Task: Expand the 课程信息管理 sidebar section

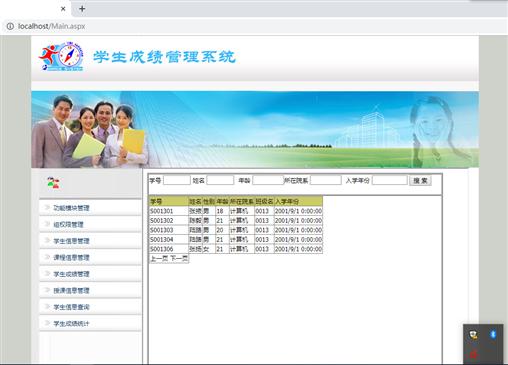Action: tap(90, 257)
